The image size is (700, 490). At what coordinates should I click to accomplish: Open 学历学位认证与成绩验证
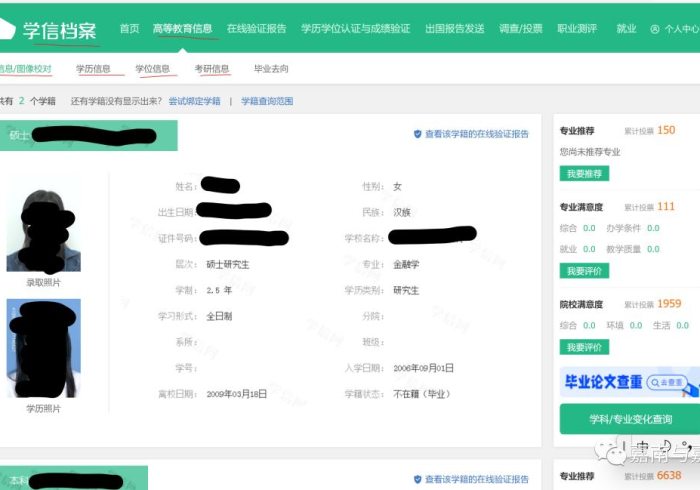coord(355,29)
